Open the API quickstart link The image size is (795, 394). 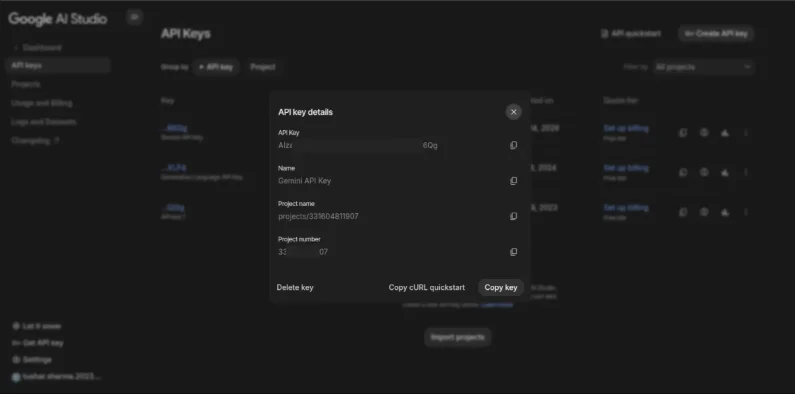click(631, 34)
